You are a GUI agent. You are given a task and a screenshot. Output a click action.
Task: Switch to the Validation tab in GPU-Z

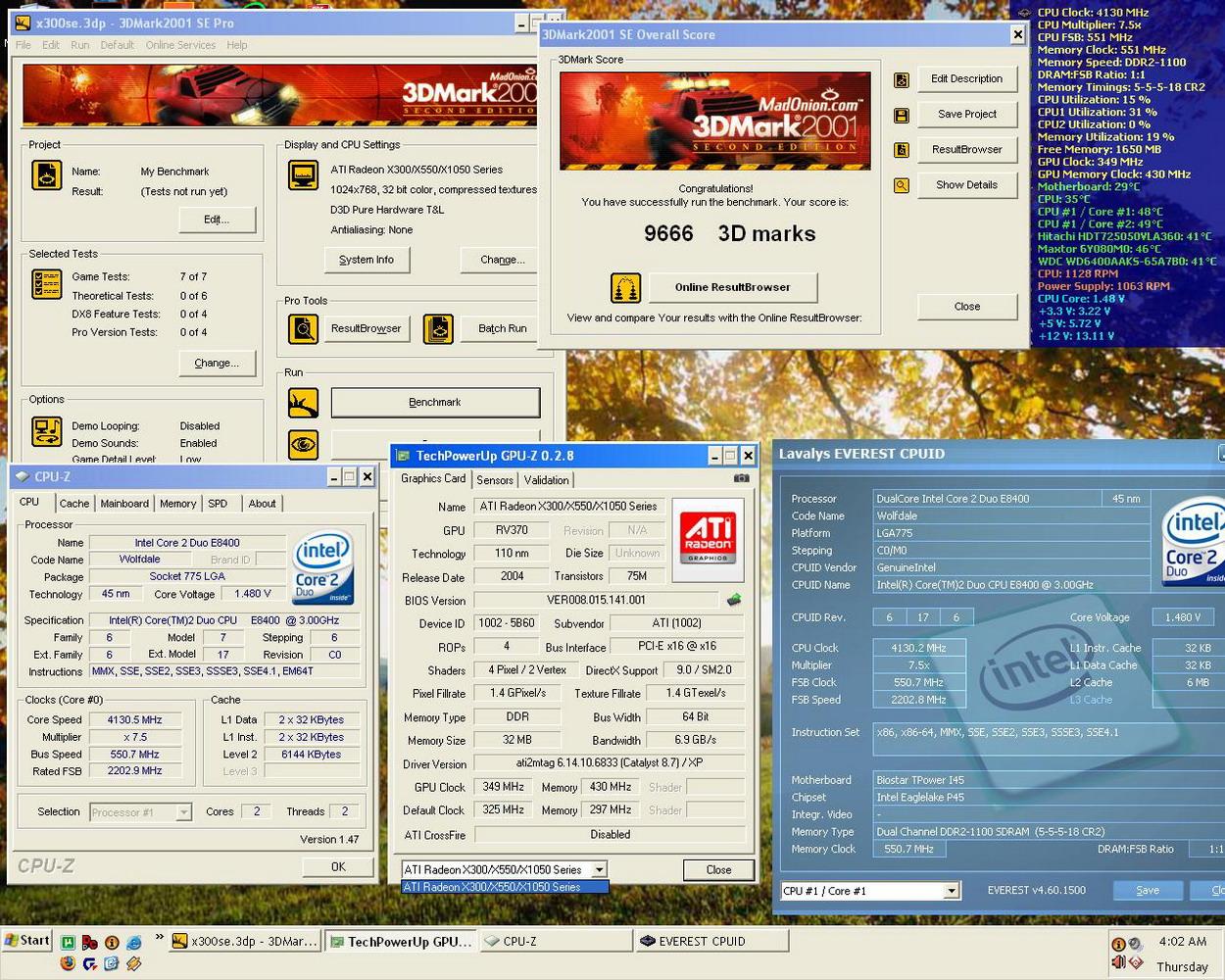coord(546,480)
